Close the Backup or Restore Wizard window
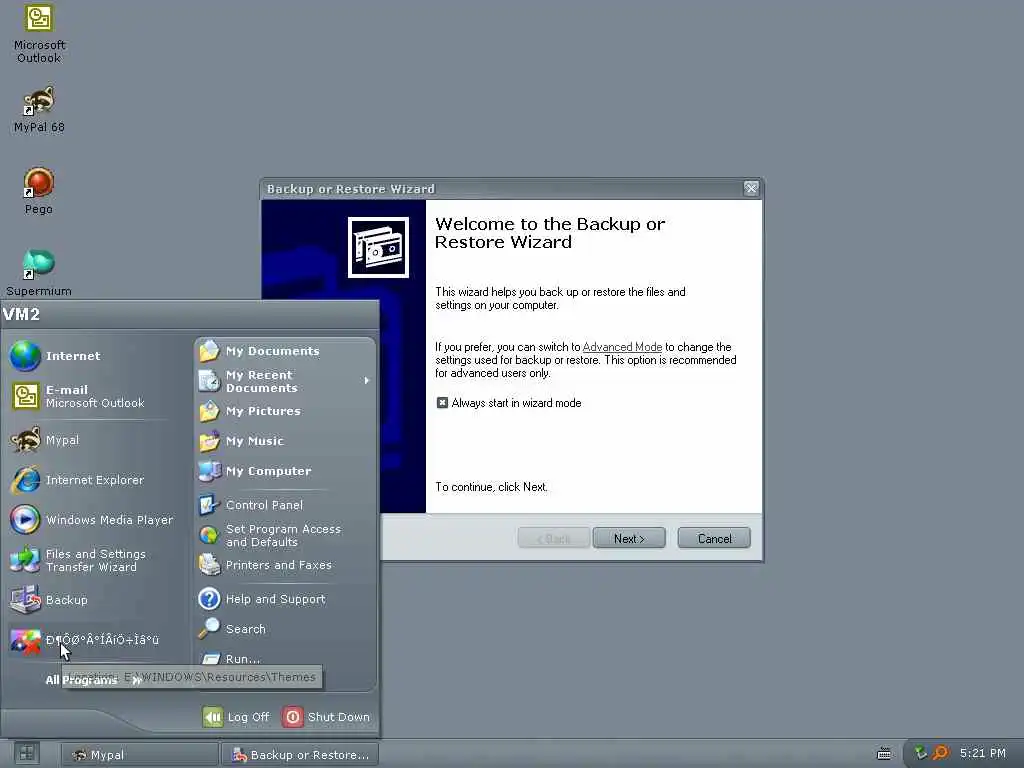1024x768 pixels. coord(751,189)
